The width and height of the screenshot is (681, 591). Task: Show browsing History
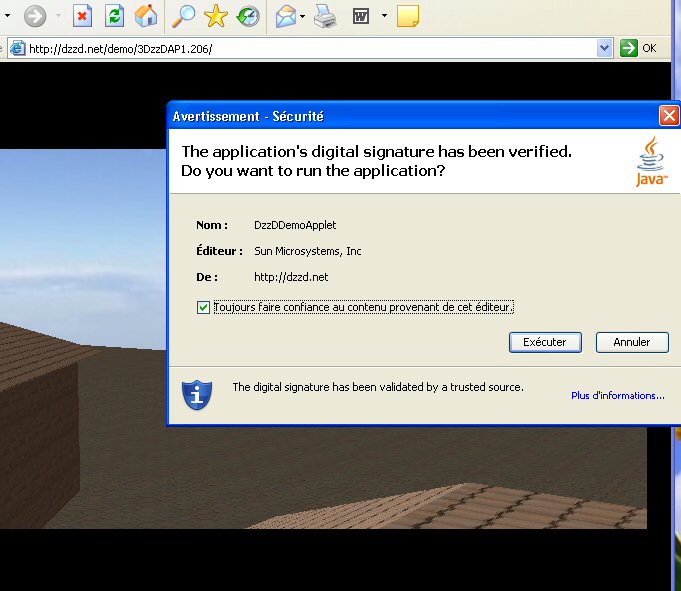(x=247, y=16)
